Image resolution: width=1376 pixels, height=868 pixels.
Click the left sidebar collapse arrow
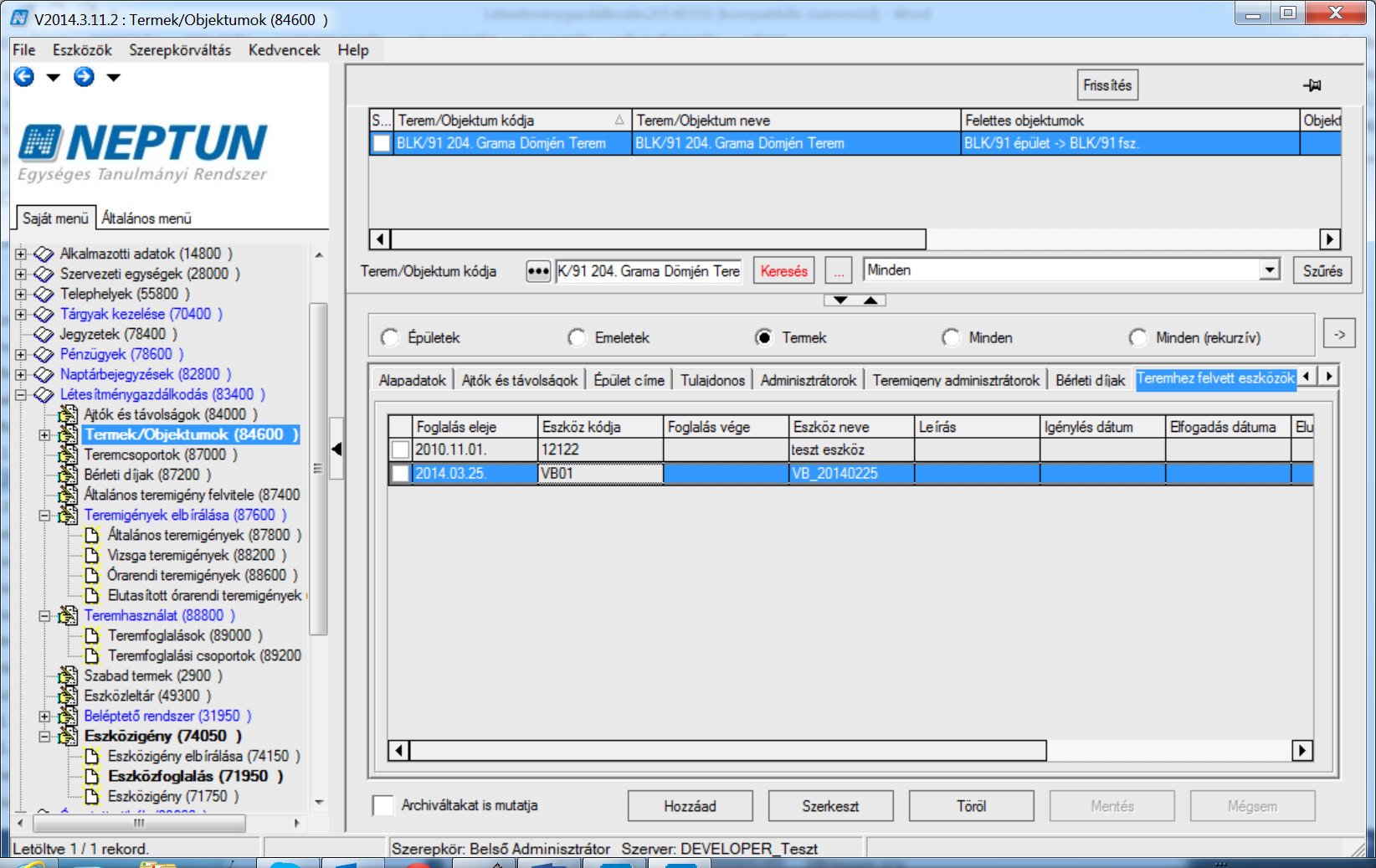tap(336, 449)
